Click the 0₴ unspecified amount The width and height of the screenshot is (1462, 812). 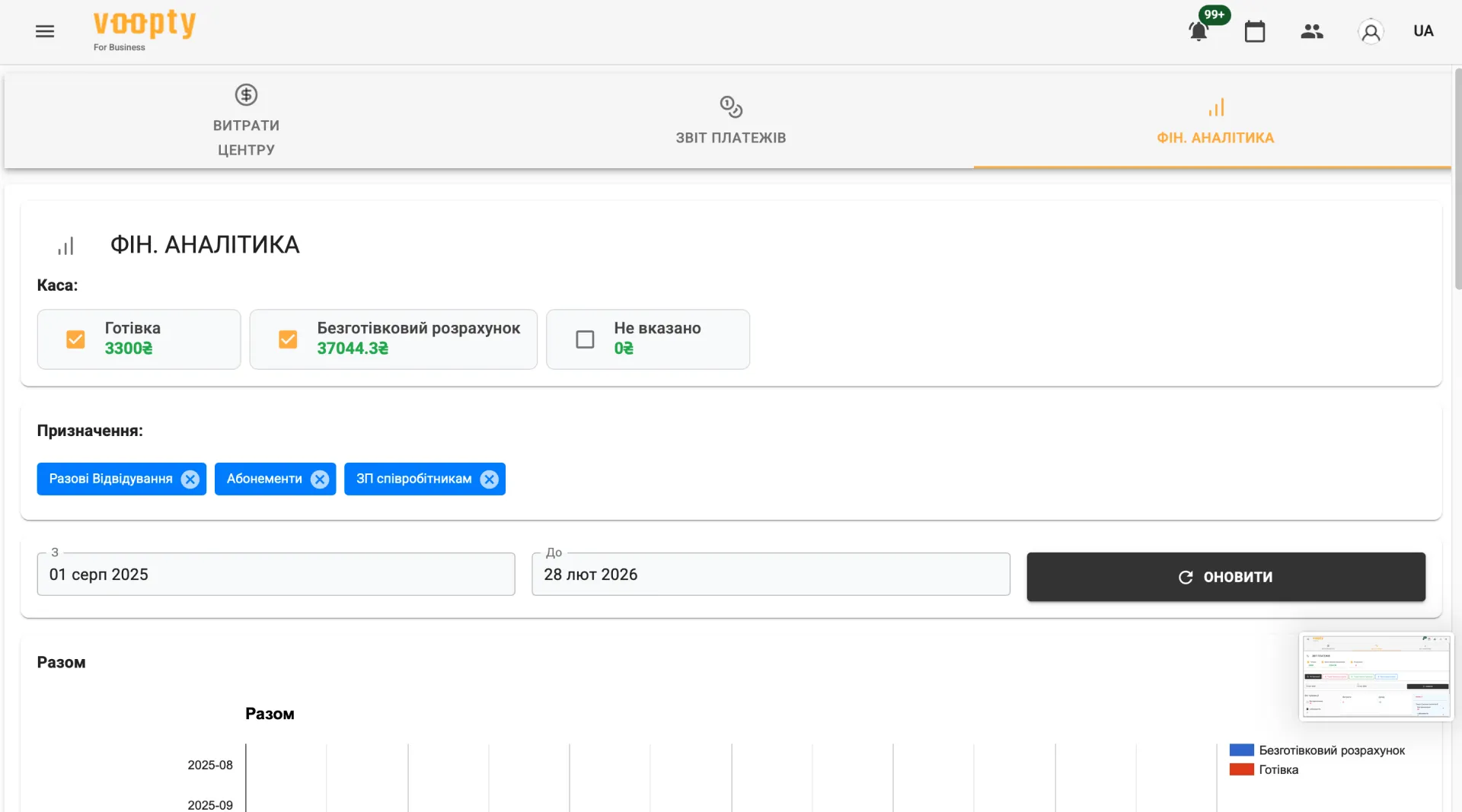pyautogui.click(x=624, y=349)
